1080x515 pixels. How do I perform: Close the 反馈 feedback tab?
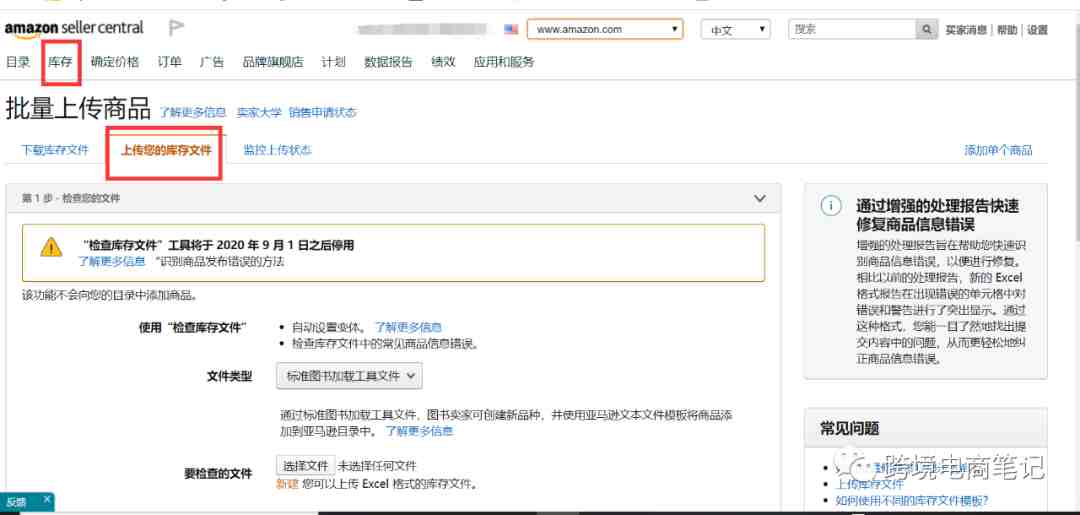(x=47, y=499)
